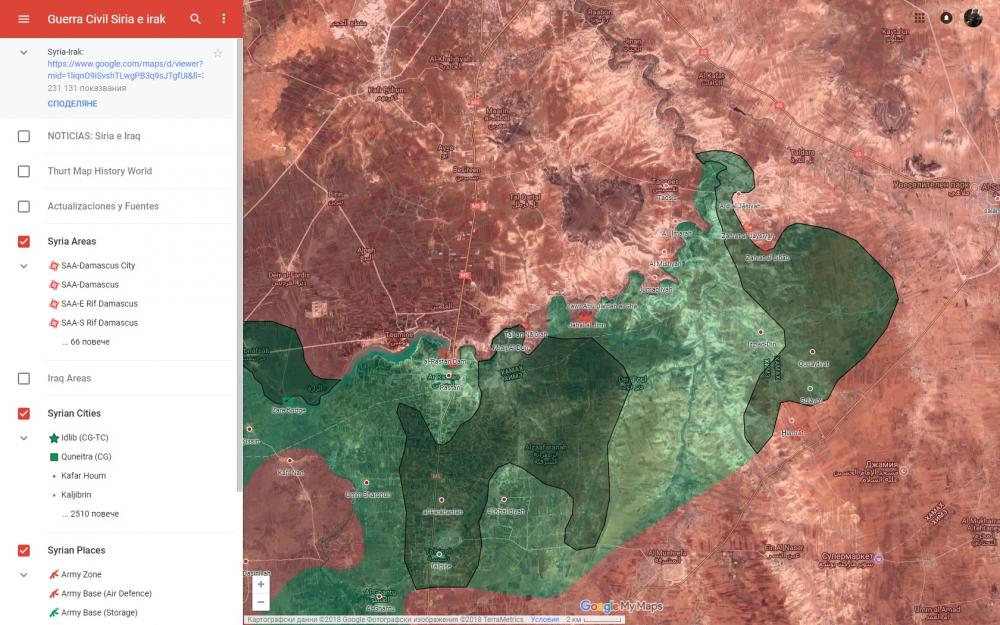Check the Iraq Areas layer
Screen dimensions: 1000x625
24,379
